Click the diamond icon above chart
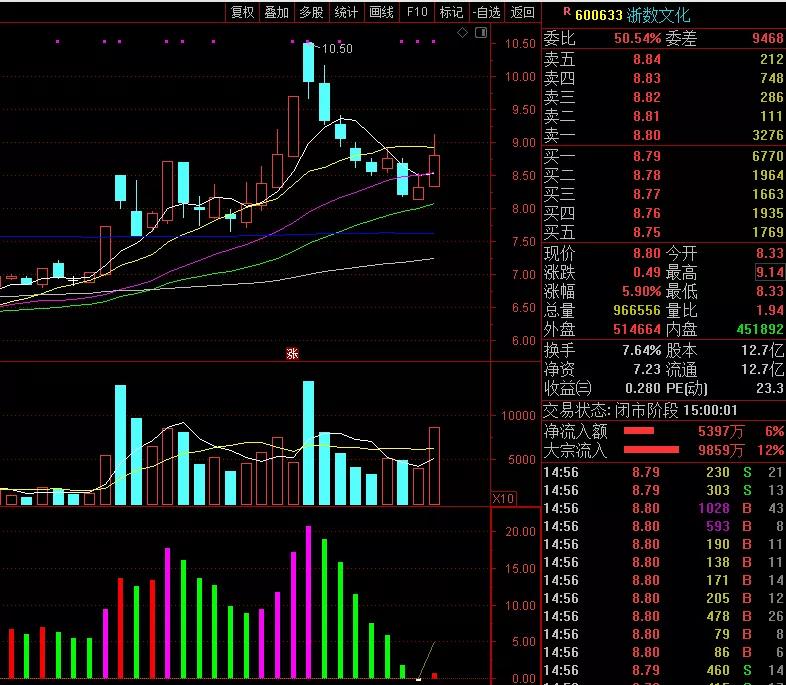 [463, 33]
